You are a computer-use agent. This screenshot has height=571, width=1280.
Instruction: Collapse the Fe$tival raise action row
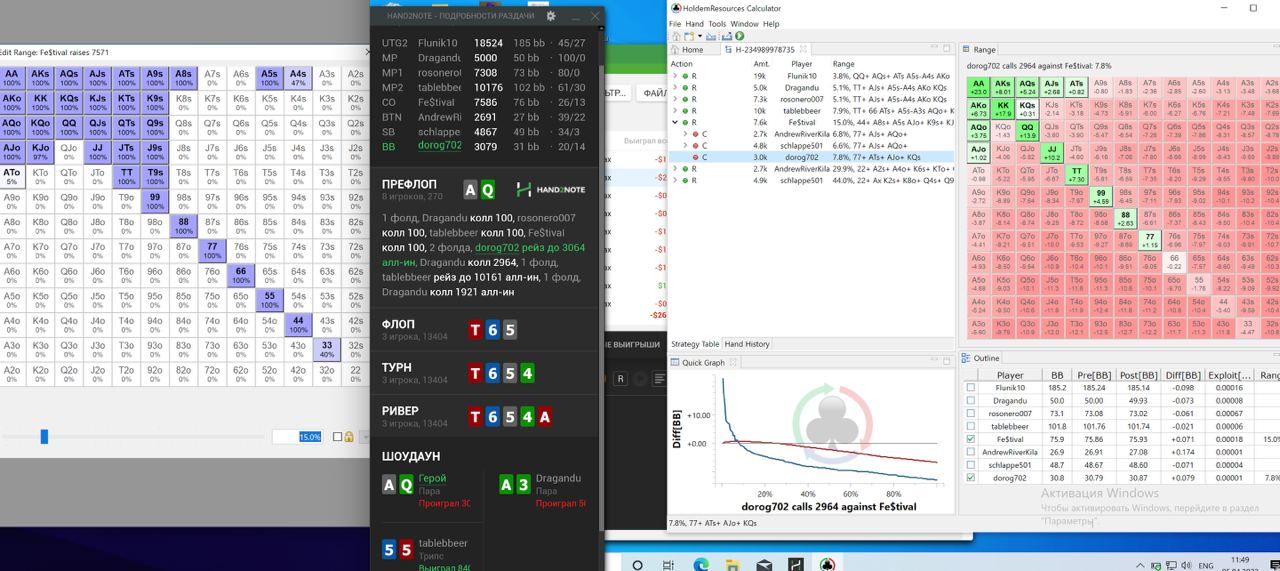[675, 122]
